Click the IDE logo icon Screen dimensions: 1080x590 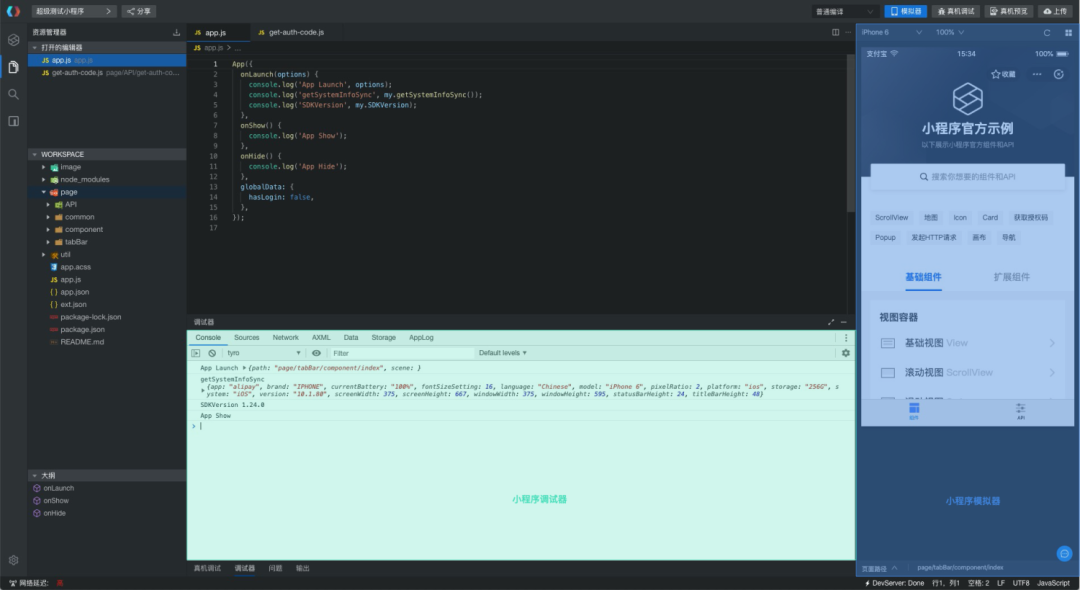pos(13,11)
